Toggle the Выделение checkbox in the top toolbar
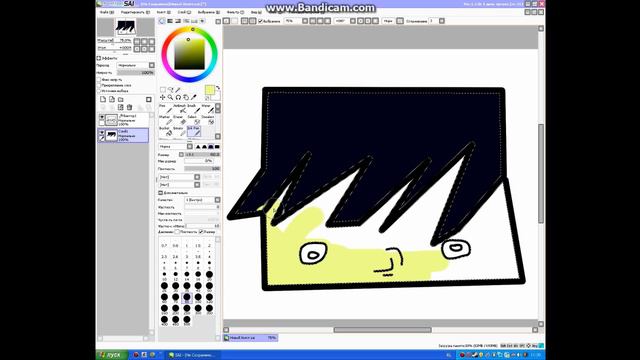 260,21
